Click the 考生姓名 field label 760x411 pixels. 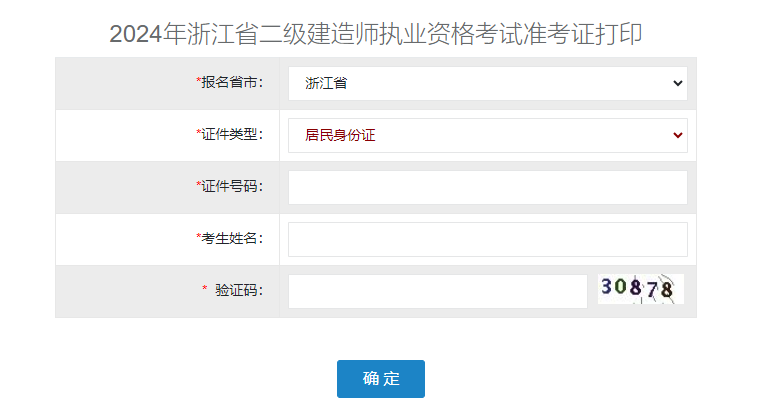pyautogui.click(x=232, y=239)
